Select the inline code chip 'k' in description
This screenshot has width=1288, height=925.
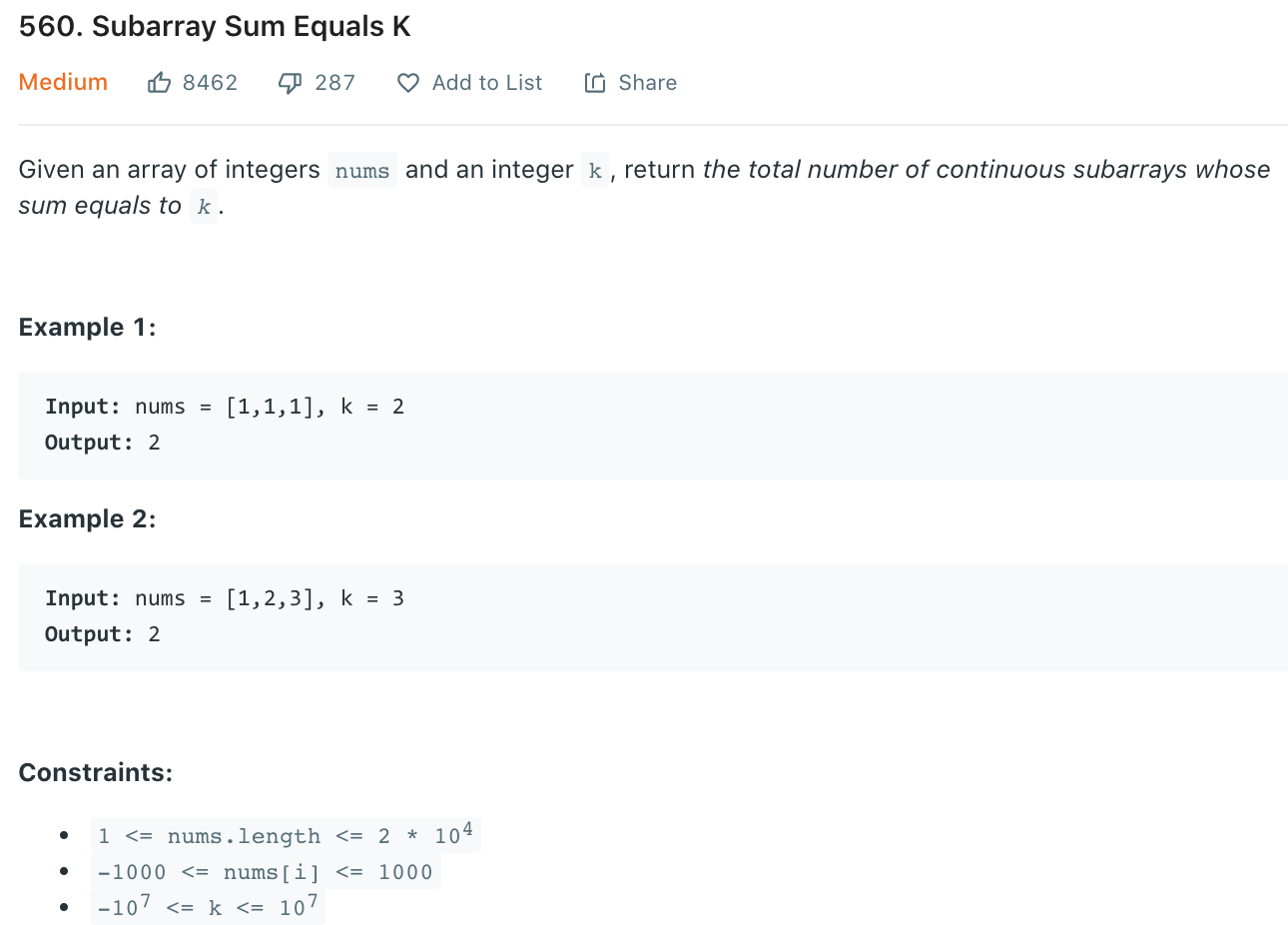pos(594,170)
